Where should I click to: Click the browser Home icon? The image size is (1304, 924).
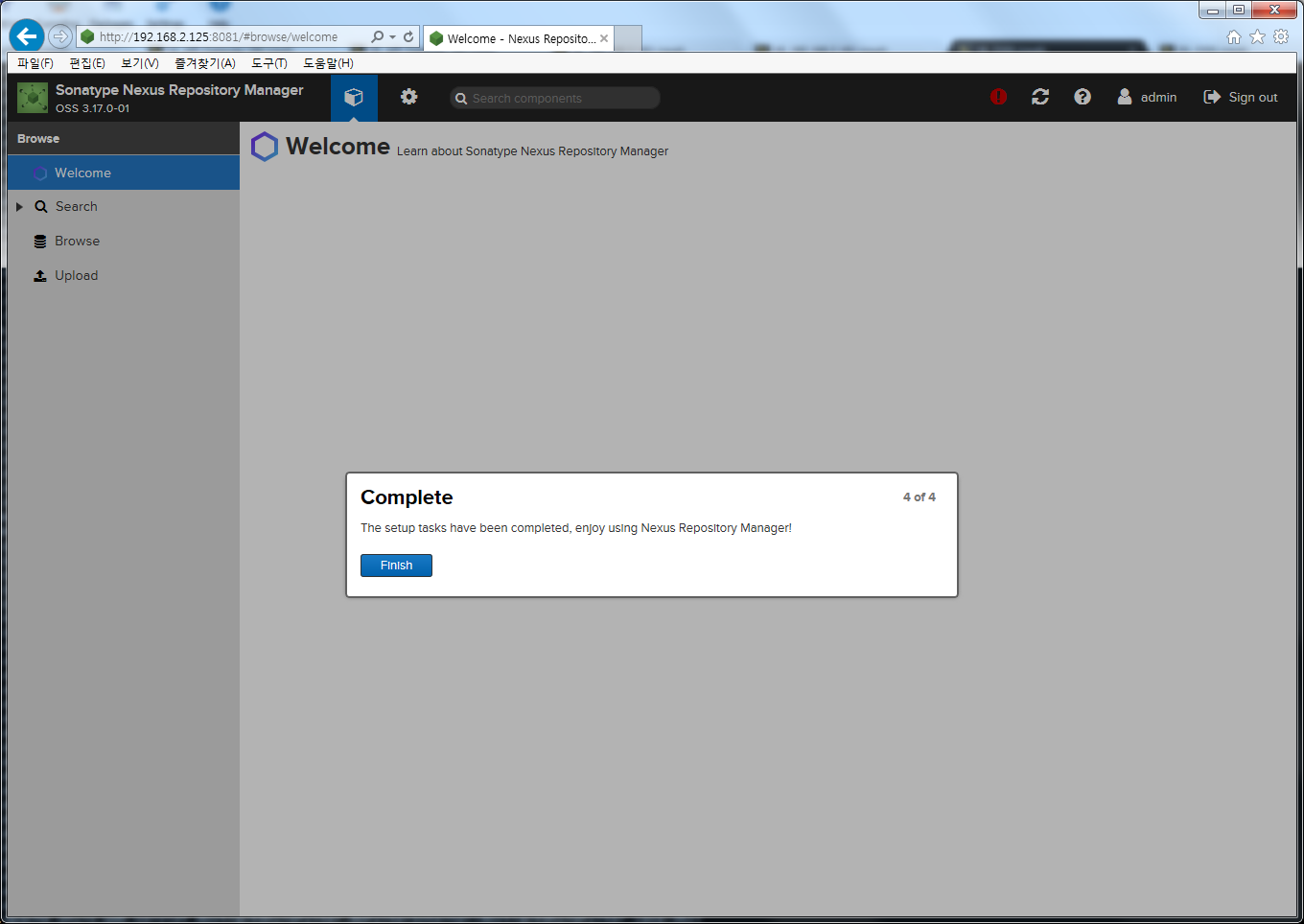point(1234,36)
